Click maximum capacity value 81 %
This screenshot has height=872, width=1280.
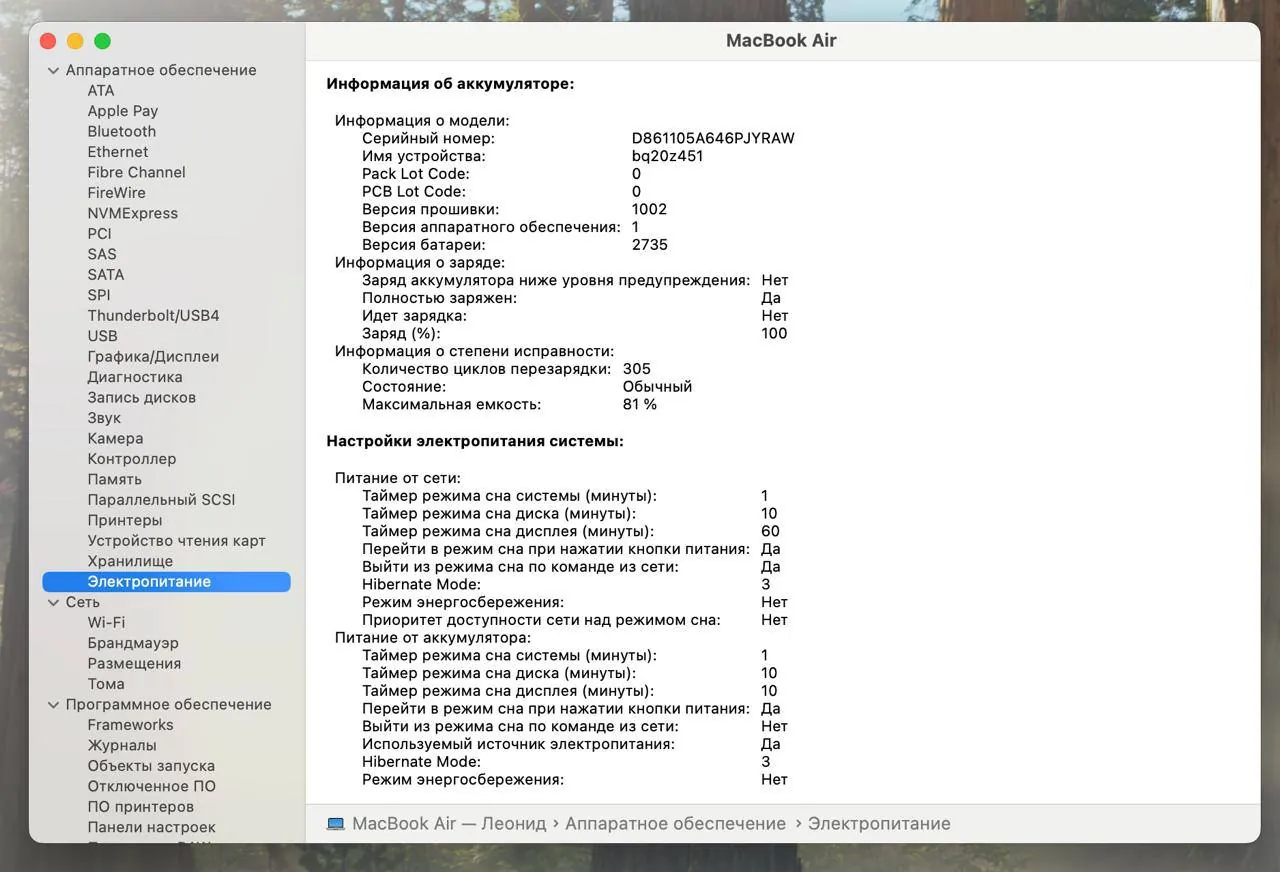coord(640,404)
